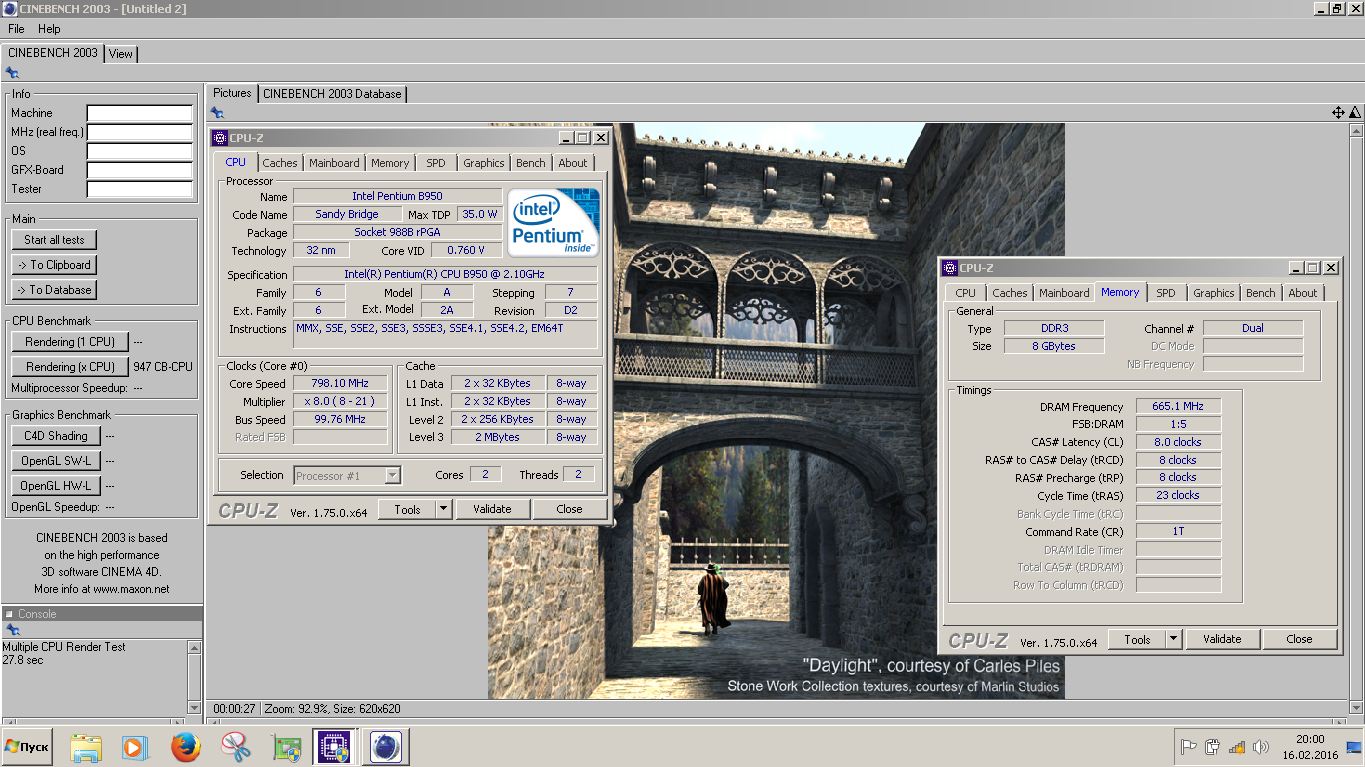The height and width of the screenshot is (767, 1365).
Task: Click the 'Multiple CPU Render Test' console line
Action: click(x=64, y=647)
